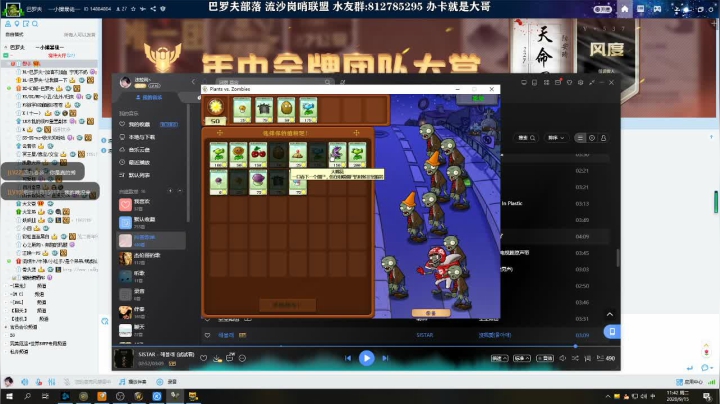Open the blue phone button on the right edge
This screenshot has width=720, height=404.
pos(612,331)
